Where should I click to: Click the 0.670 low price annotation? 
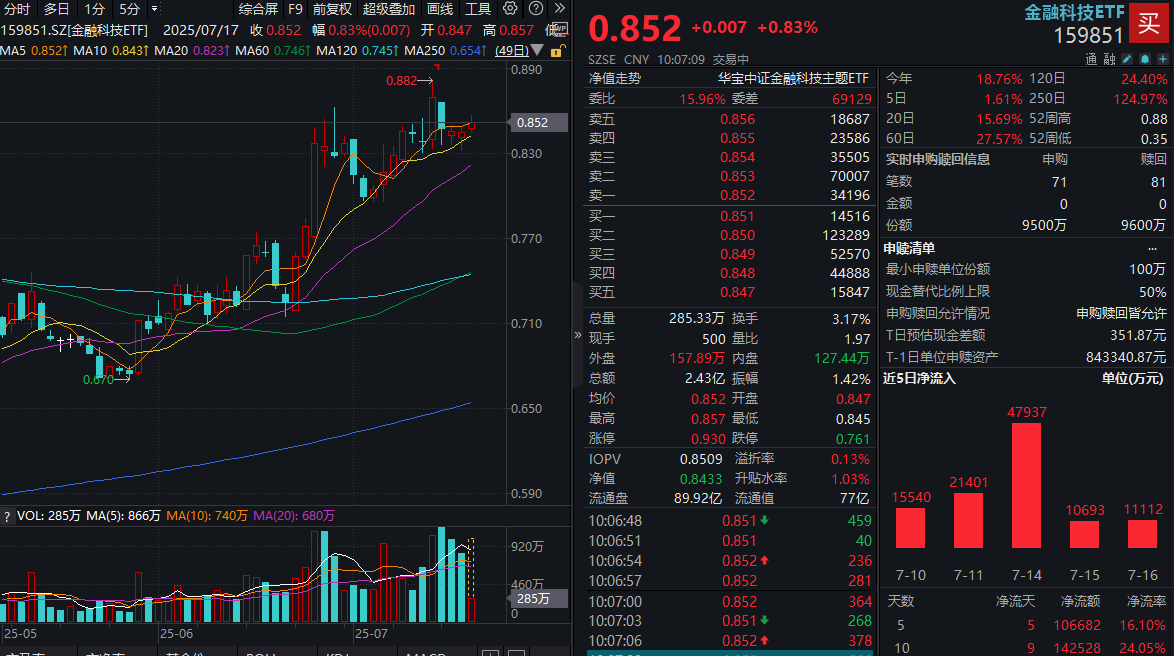point(98,380)
